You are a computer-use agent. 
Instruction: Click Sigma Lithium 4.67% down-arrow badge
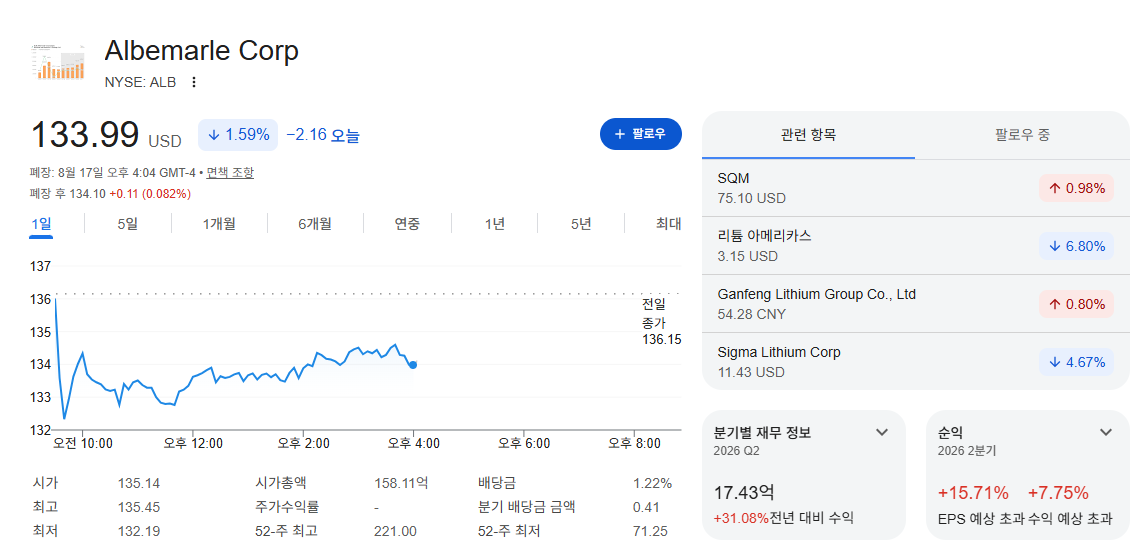(x=1076, y=362)
